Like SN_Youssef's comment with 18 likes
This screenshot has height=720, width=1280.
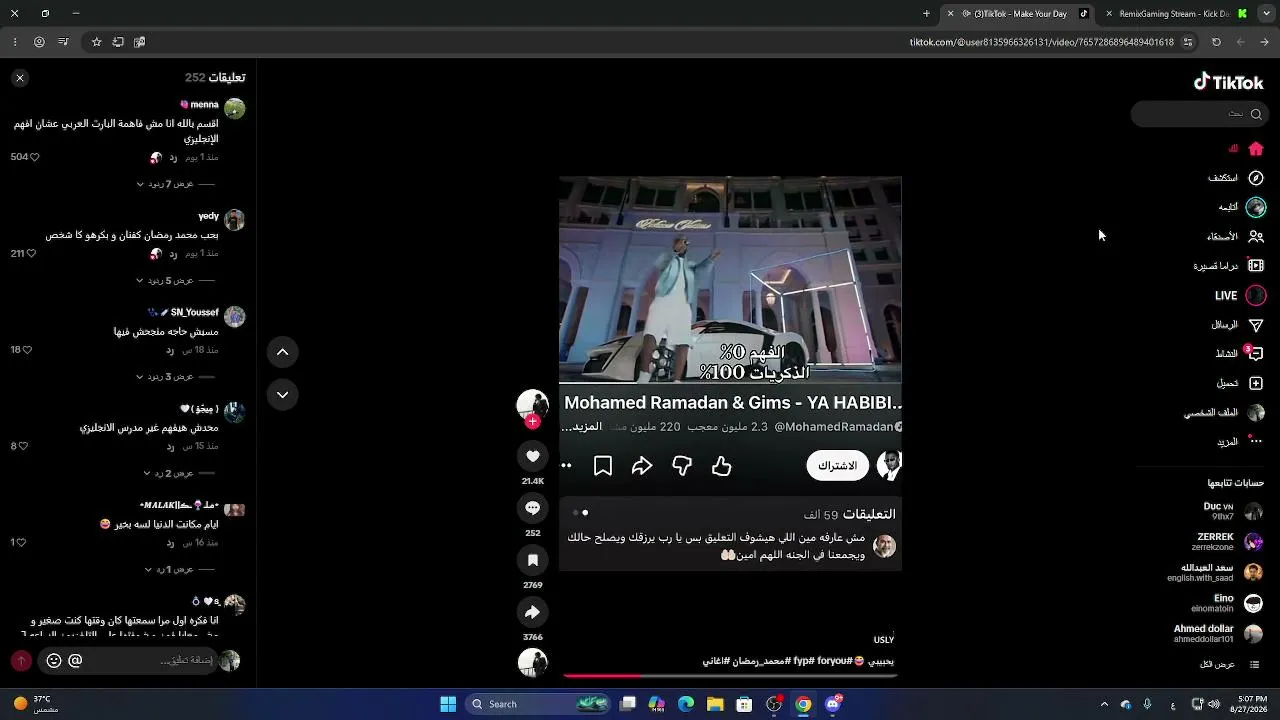(27, 350)
